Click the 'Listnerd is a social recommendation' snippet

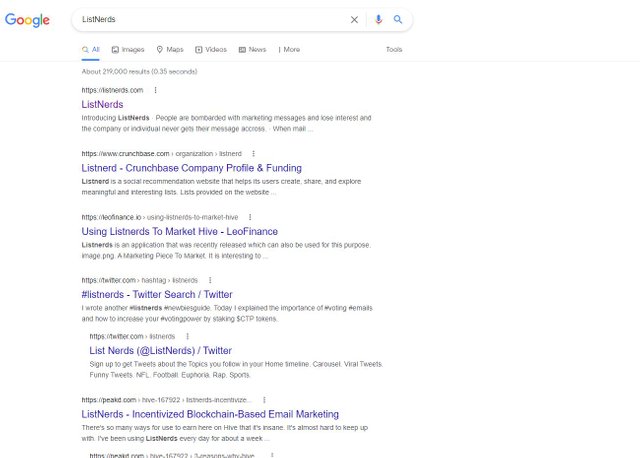(x=221, y=187)
